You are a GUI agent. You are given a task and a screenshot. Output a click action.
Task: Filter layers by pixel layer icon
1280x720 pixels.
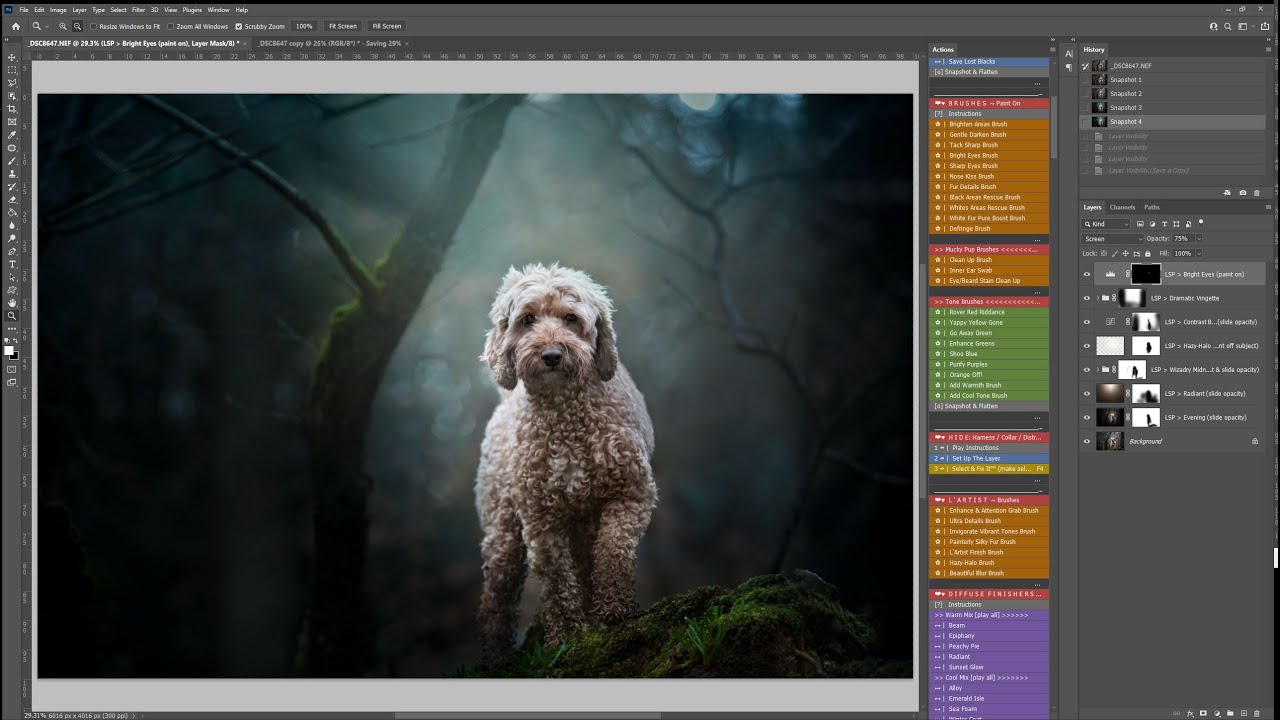(1140, 224)
